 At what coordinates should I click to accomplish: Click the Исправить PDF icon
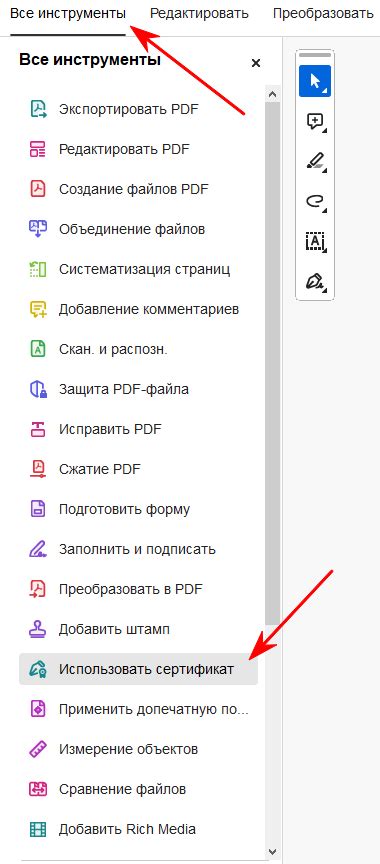pos(38,429)
